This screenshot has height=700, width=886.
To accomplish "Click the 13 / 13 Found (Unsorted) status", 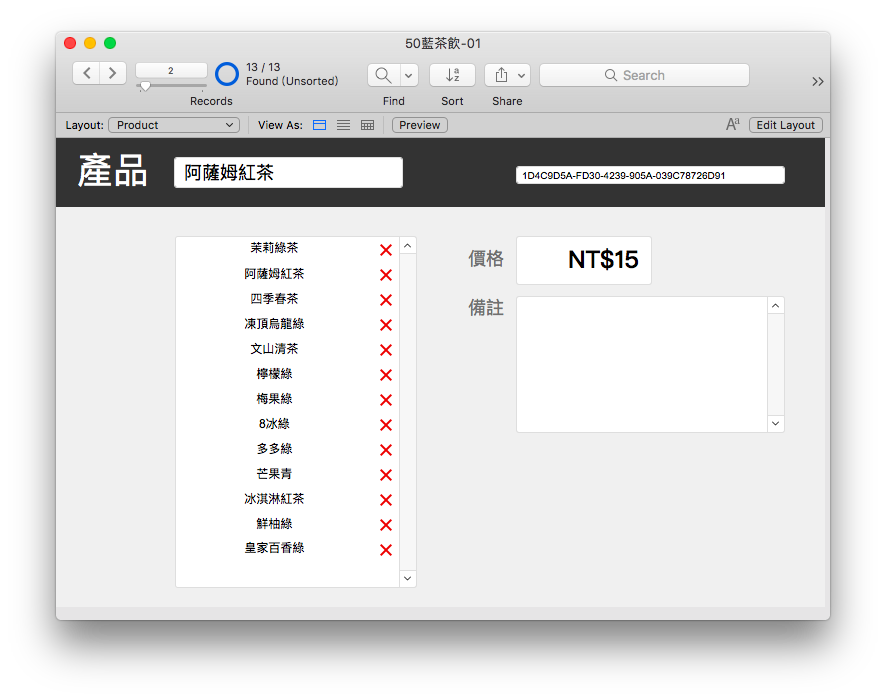I will 292,74.
